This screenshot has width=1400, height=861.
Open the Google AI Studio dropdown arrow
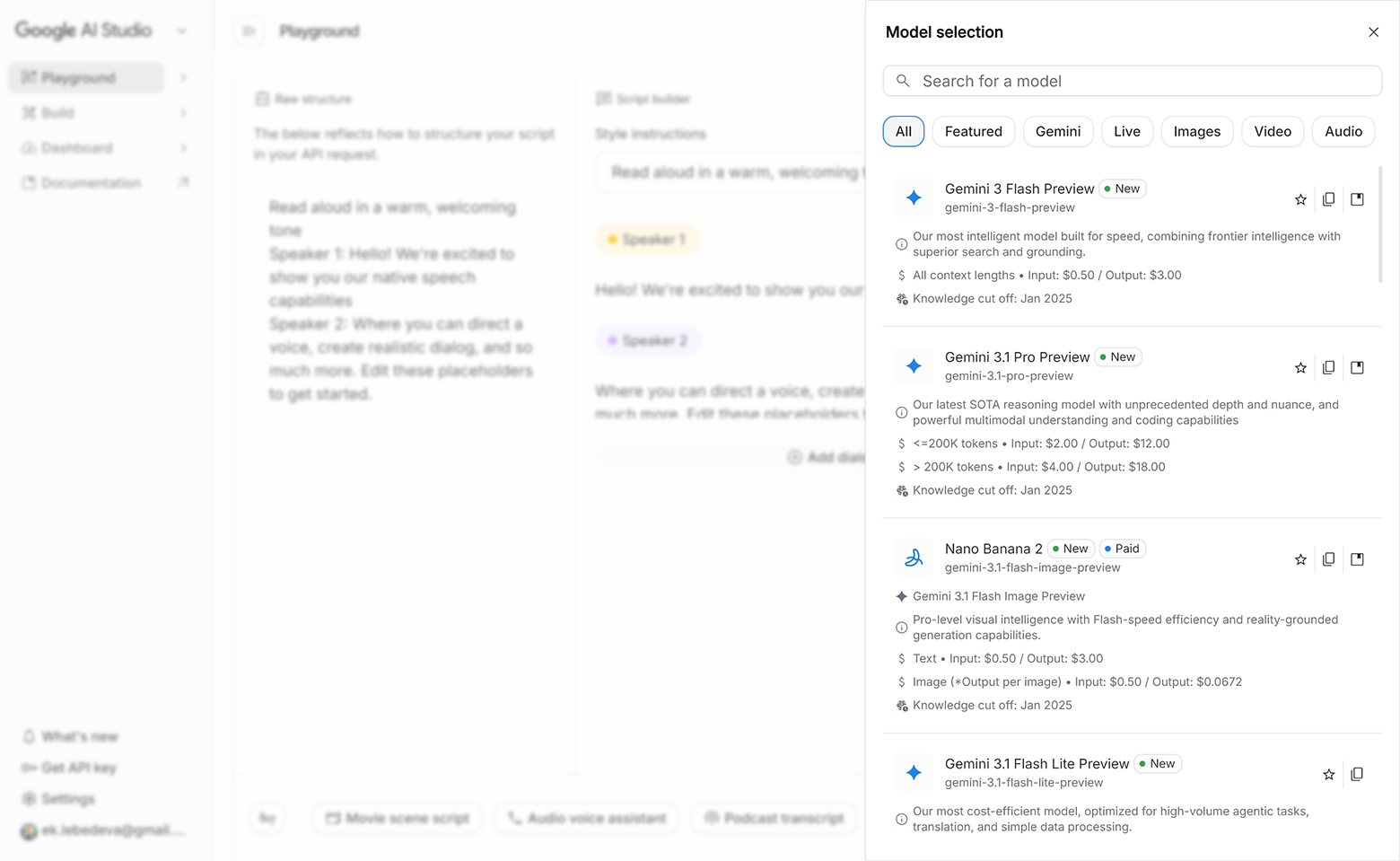[182, 31]
